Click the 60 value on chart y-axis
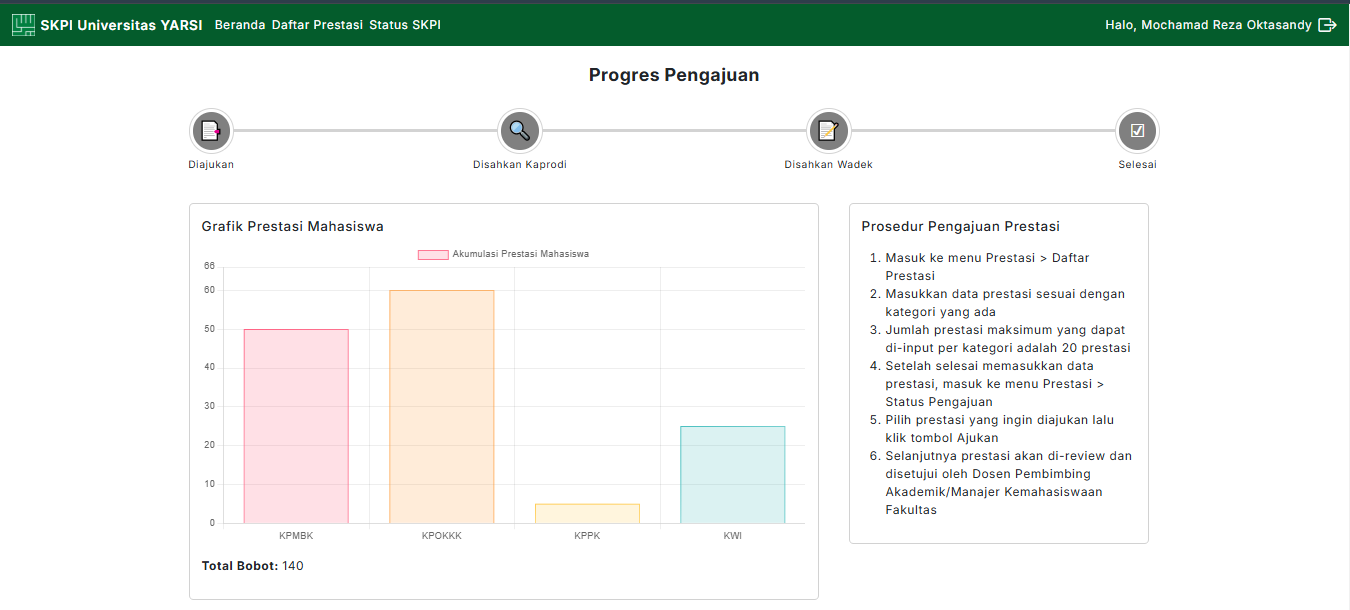This screenshot has width=1350, height=610. [209, 290]
